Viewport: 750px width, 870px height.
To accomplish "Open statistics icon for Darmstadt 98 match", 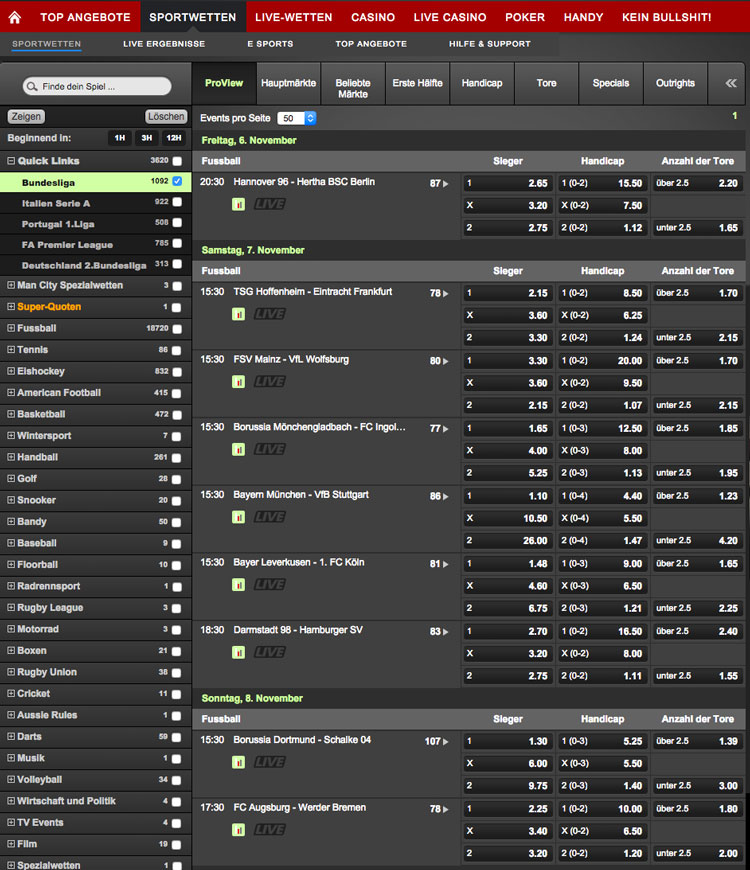I will click(239, 653).
